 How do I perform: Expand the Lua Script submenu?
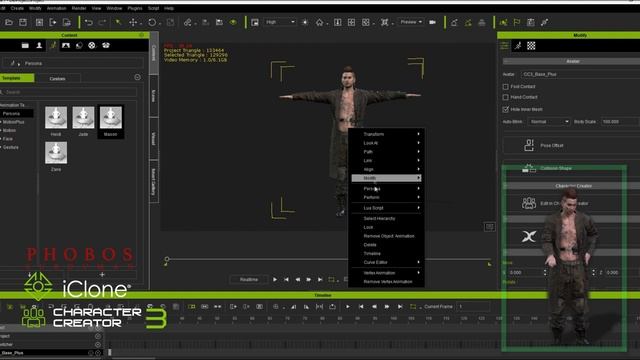tap(386, 208)
